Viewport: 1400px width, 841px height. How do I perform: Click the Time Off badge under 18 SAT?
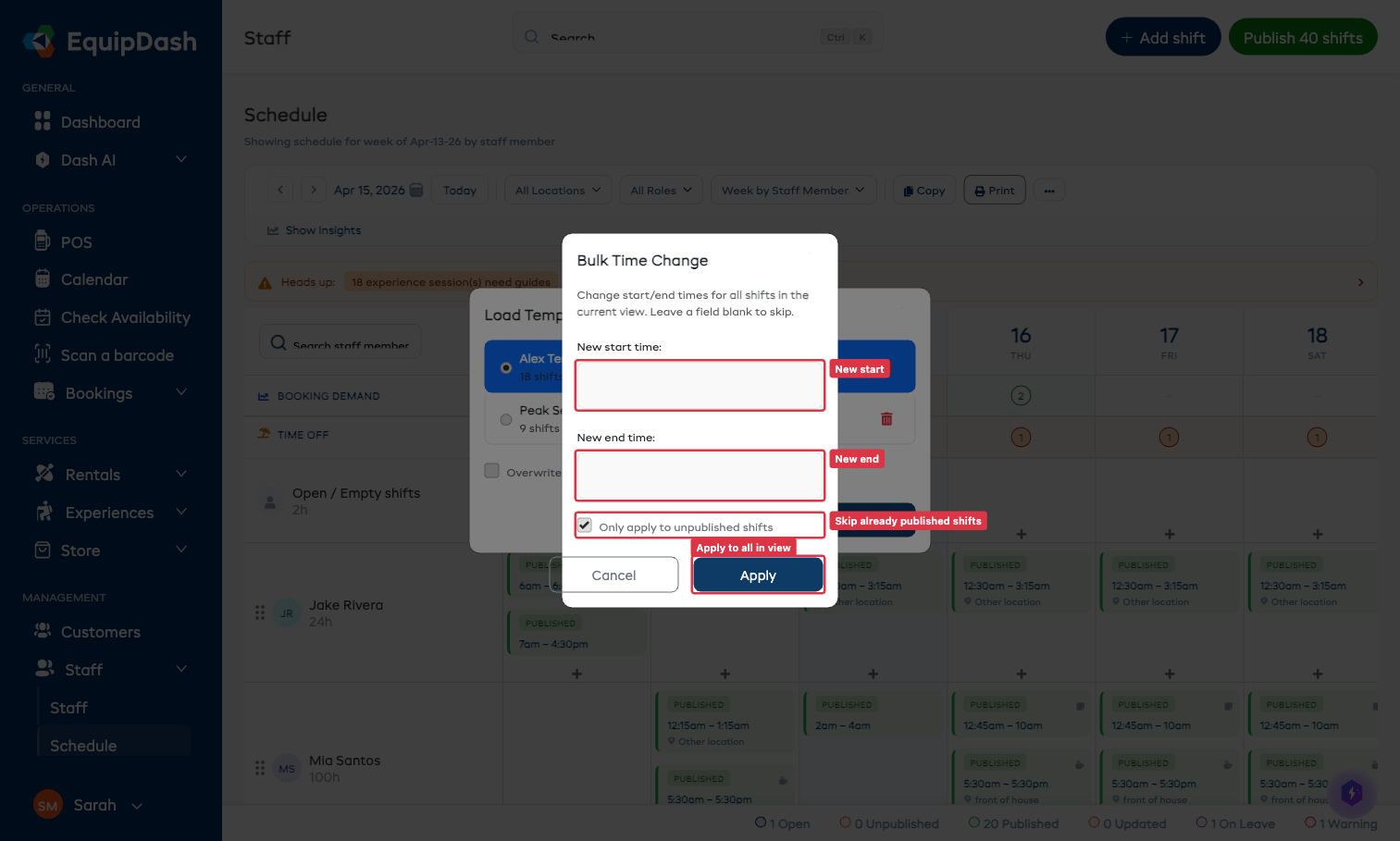click(1317, 437)
